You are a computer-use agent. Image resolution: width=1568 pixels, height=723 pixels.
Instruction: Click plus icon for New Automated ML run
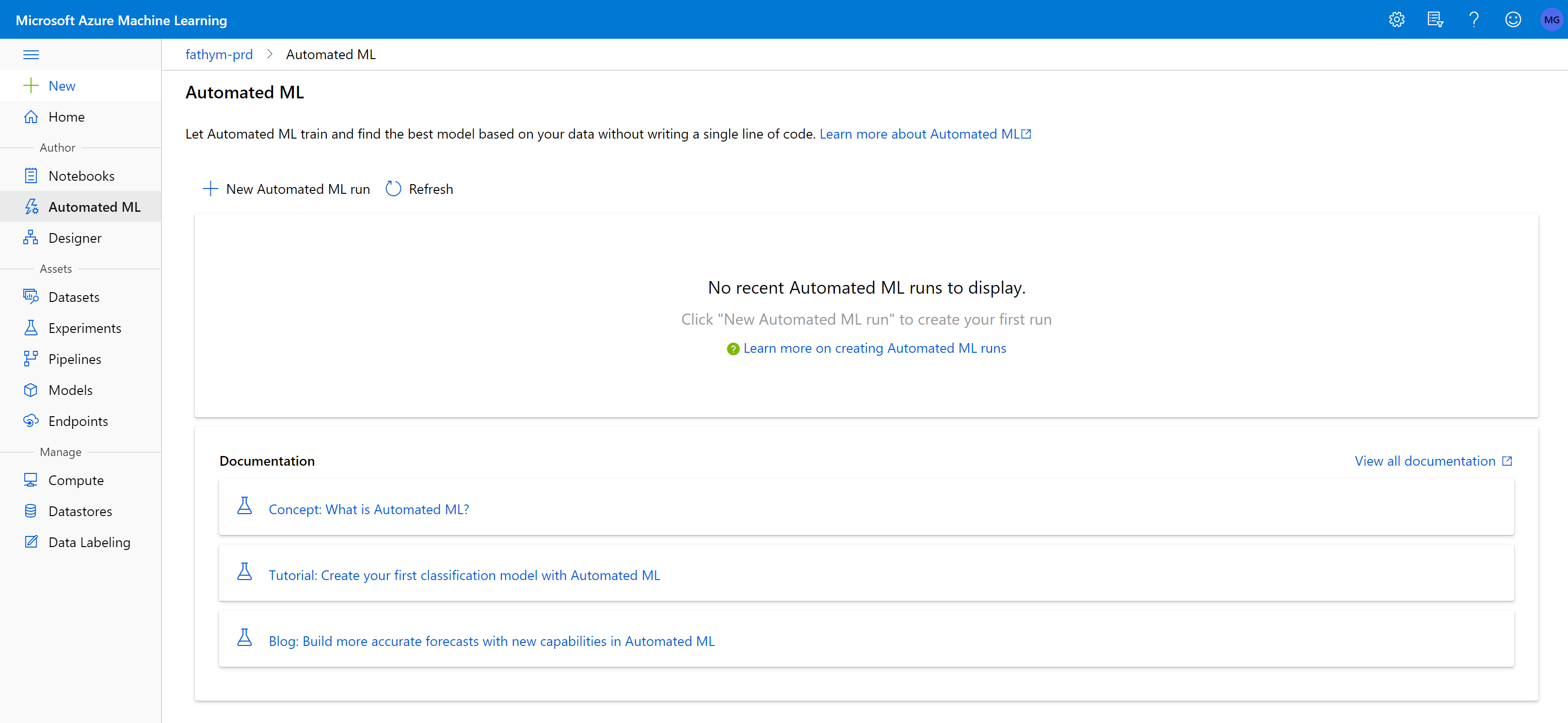tap(210, 189)
